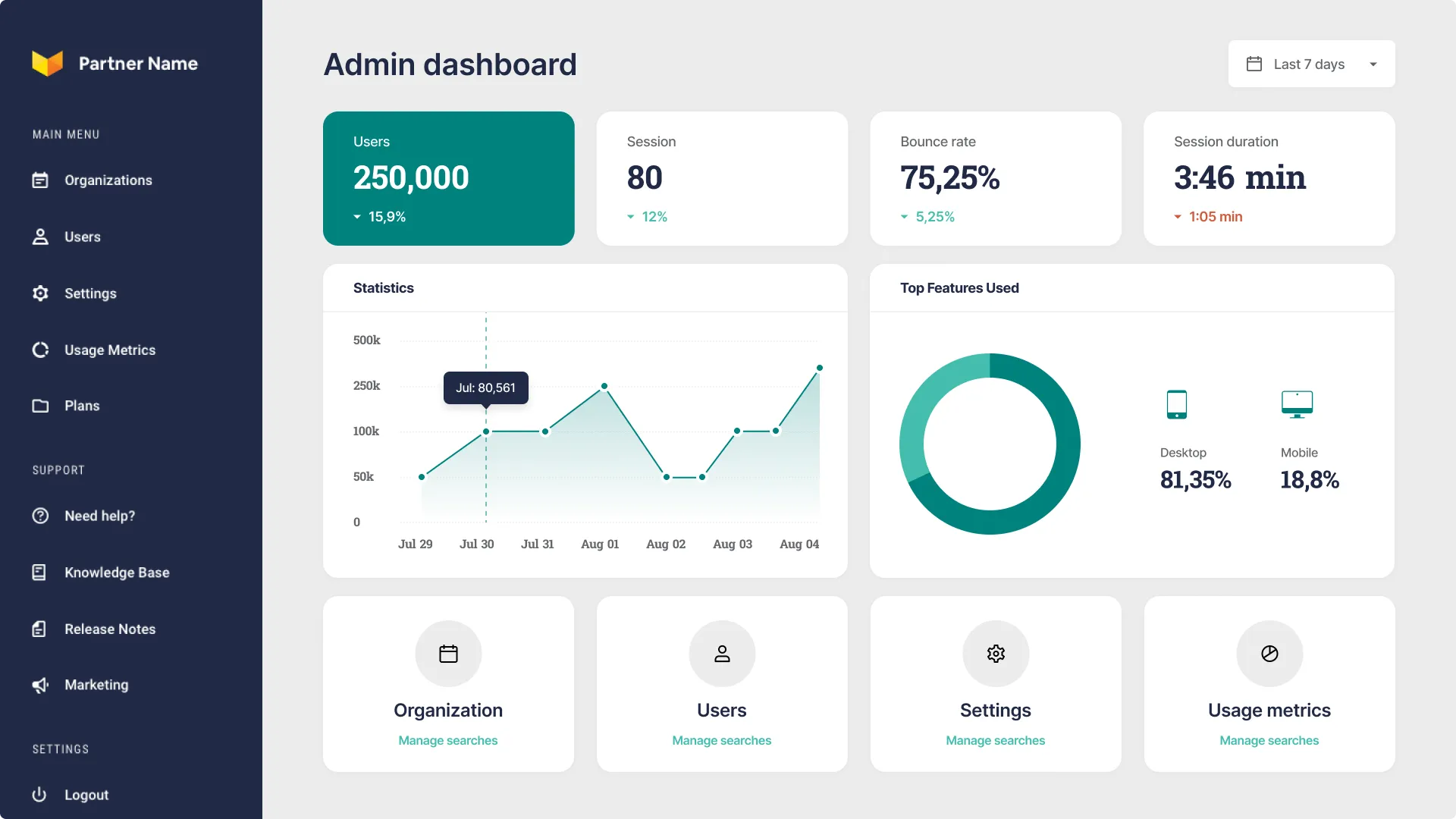This screenshot has height=819, width=1456.
Task: Select the Usage Metrics sidebar icon
Action: click(x=40, y=350)
